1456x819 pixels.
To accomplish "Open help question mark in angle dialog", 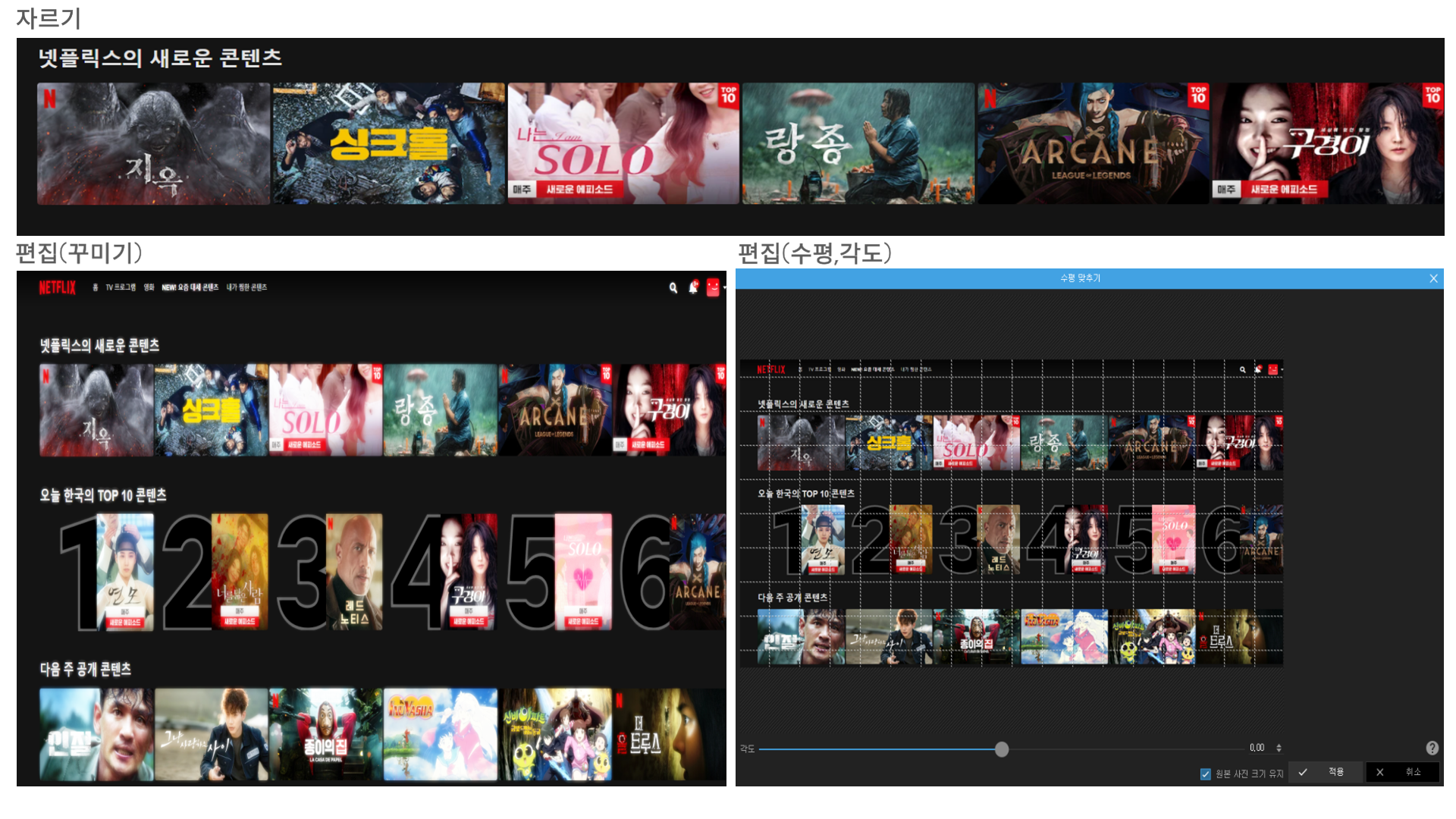I will point(1432,748).
